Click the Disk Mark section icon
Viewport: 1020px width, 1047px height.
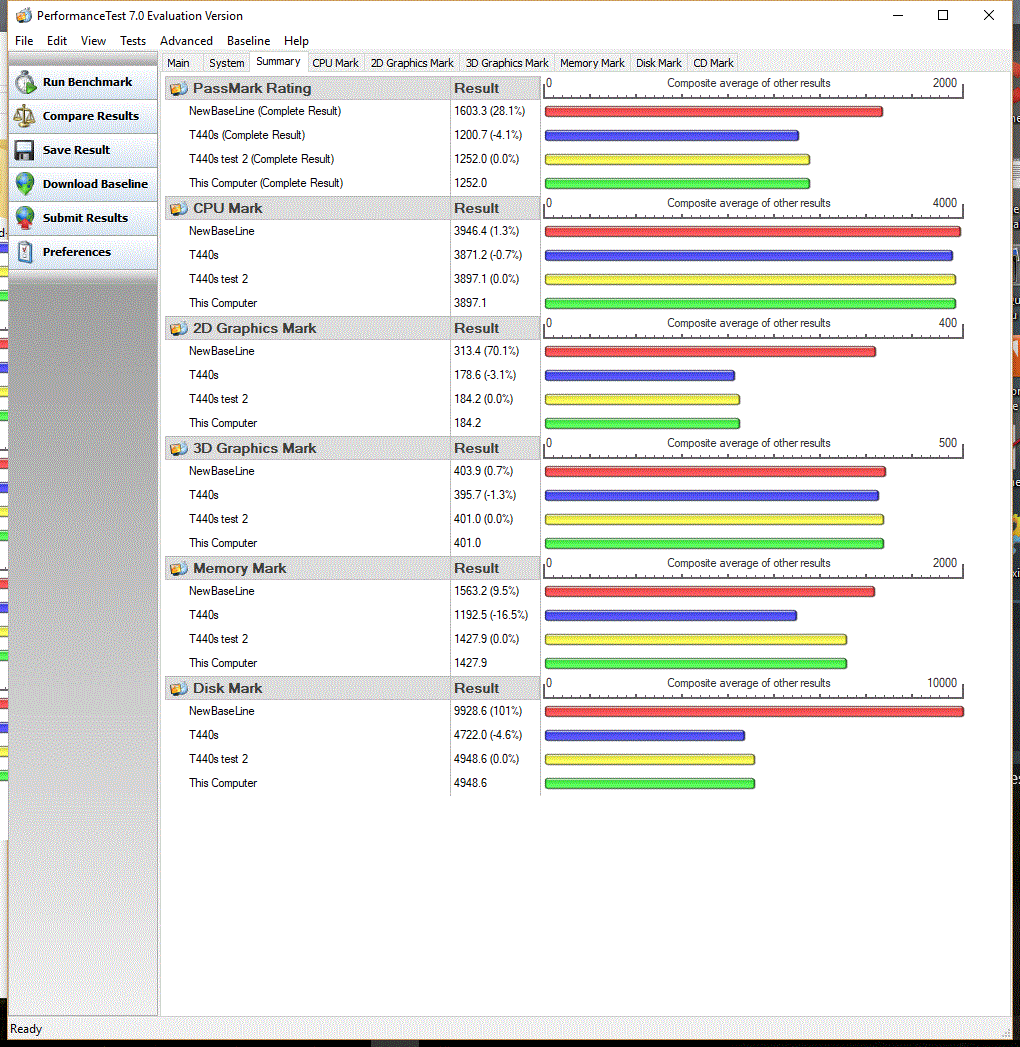coord(178,688)
